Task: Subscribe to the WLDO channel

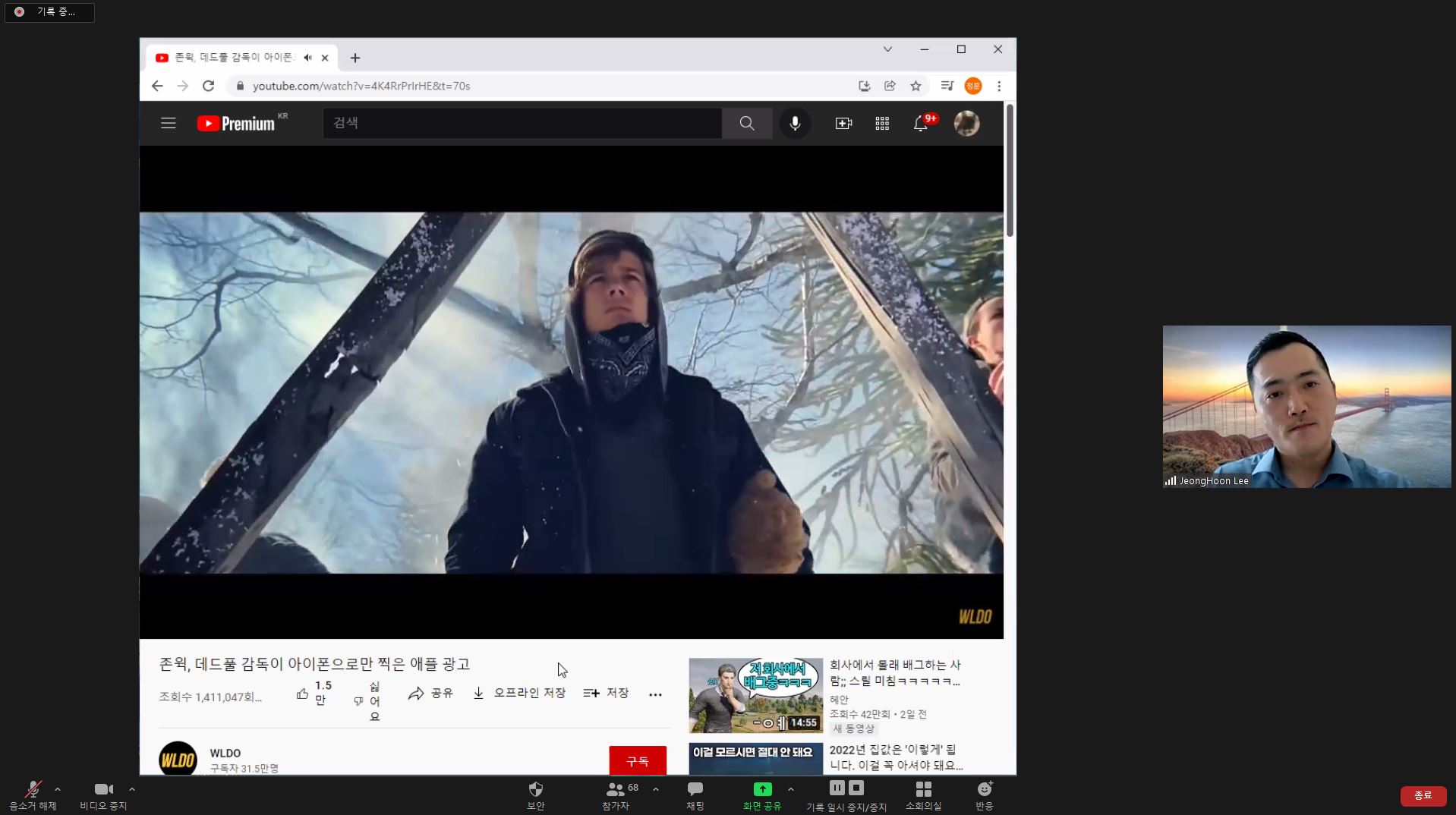Action: [637, 760]
